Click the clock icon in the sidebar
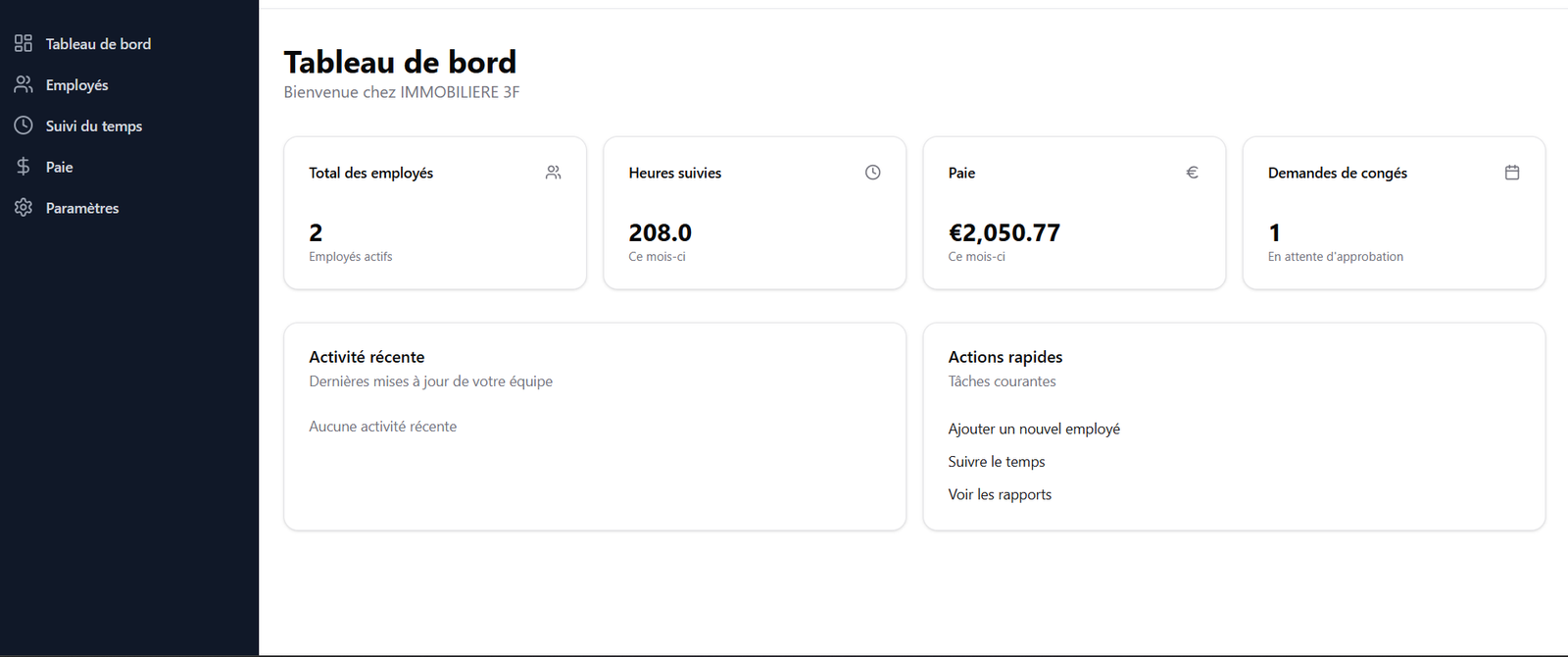The height and width of the screenshot is (657, 1568). point(24,126)
